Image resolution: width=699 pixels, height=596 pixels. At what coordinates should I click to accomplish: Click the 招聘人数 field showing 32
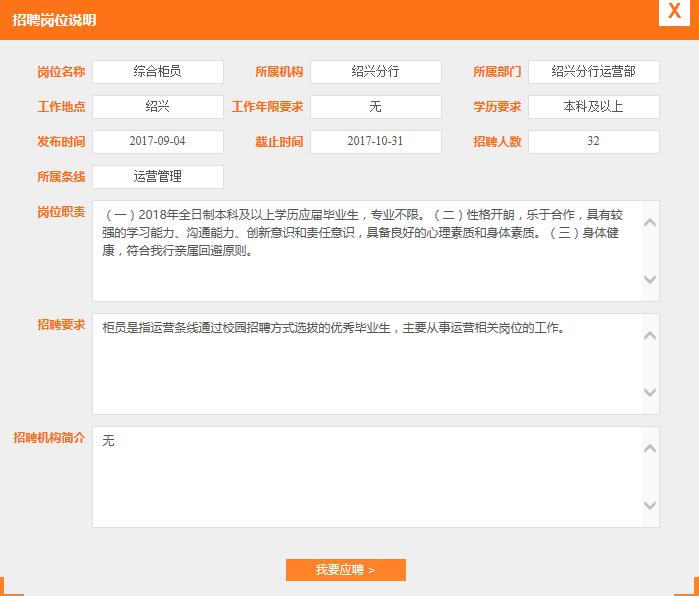(593, 142)
